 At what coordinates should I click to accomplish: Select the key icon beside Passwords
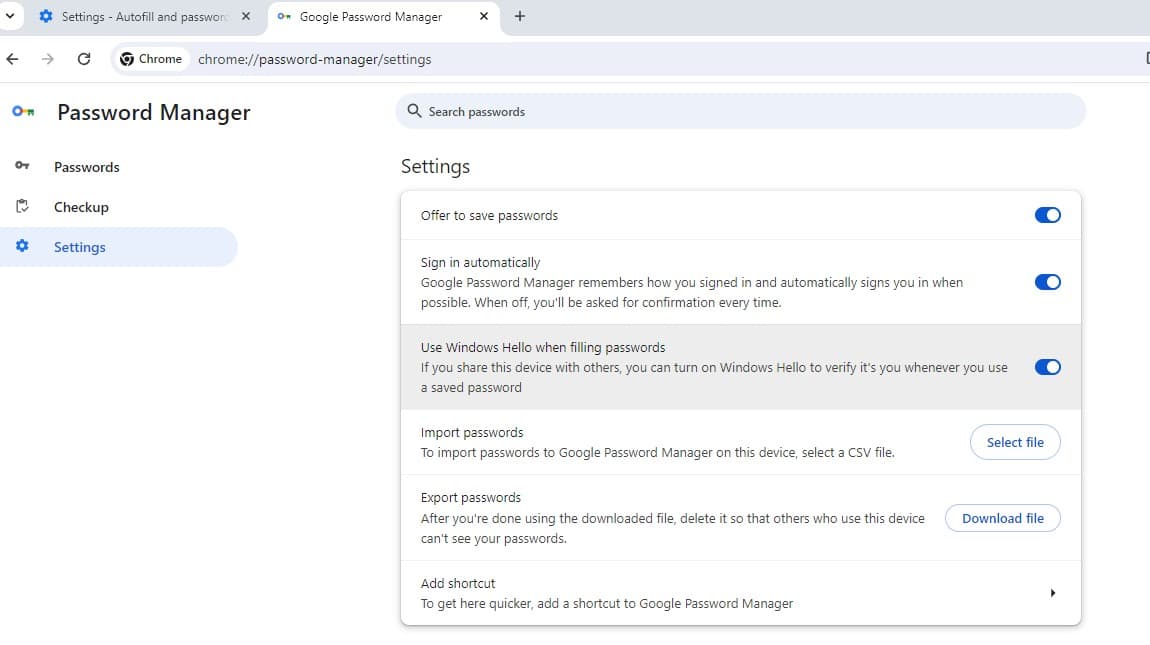(23, 166)
